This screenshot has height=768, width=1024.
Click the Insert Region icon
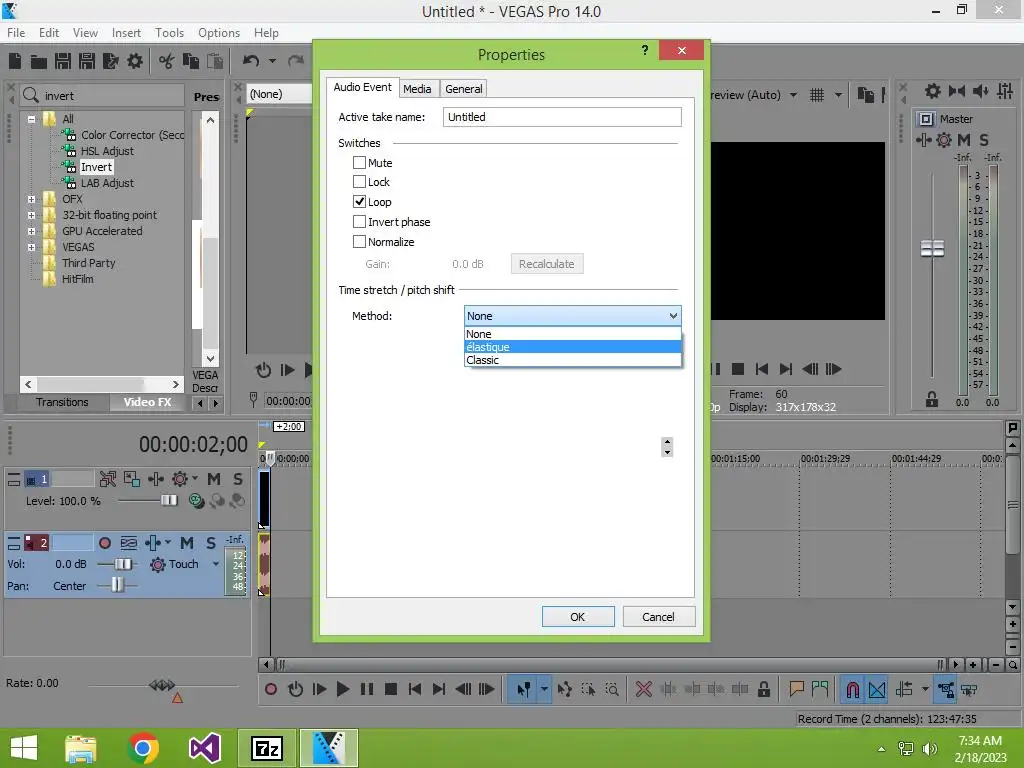(820, 689)
